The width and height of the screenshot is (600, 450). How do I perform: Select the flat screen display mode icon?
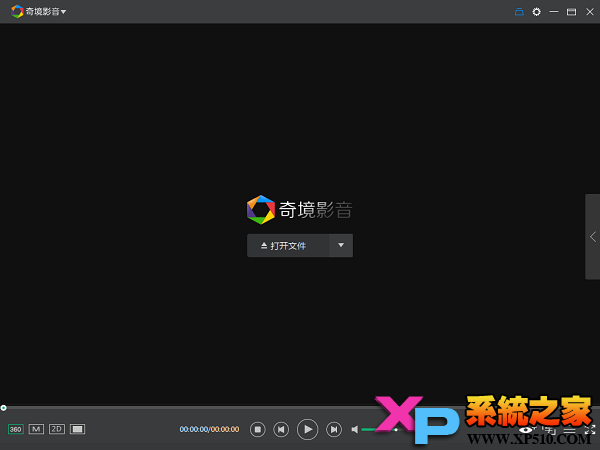click(77, 429)
